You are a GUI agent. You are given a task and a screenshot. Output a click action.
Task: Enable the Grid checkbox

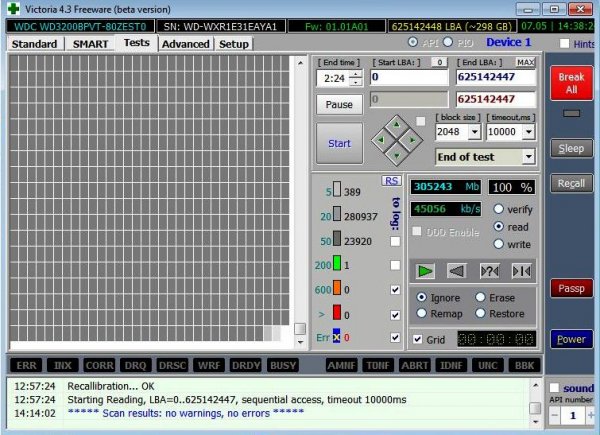point(418,339)
